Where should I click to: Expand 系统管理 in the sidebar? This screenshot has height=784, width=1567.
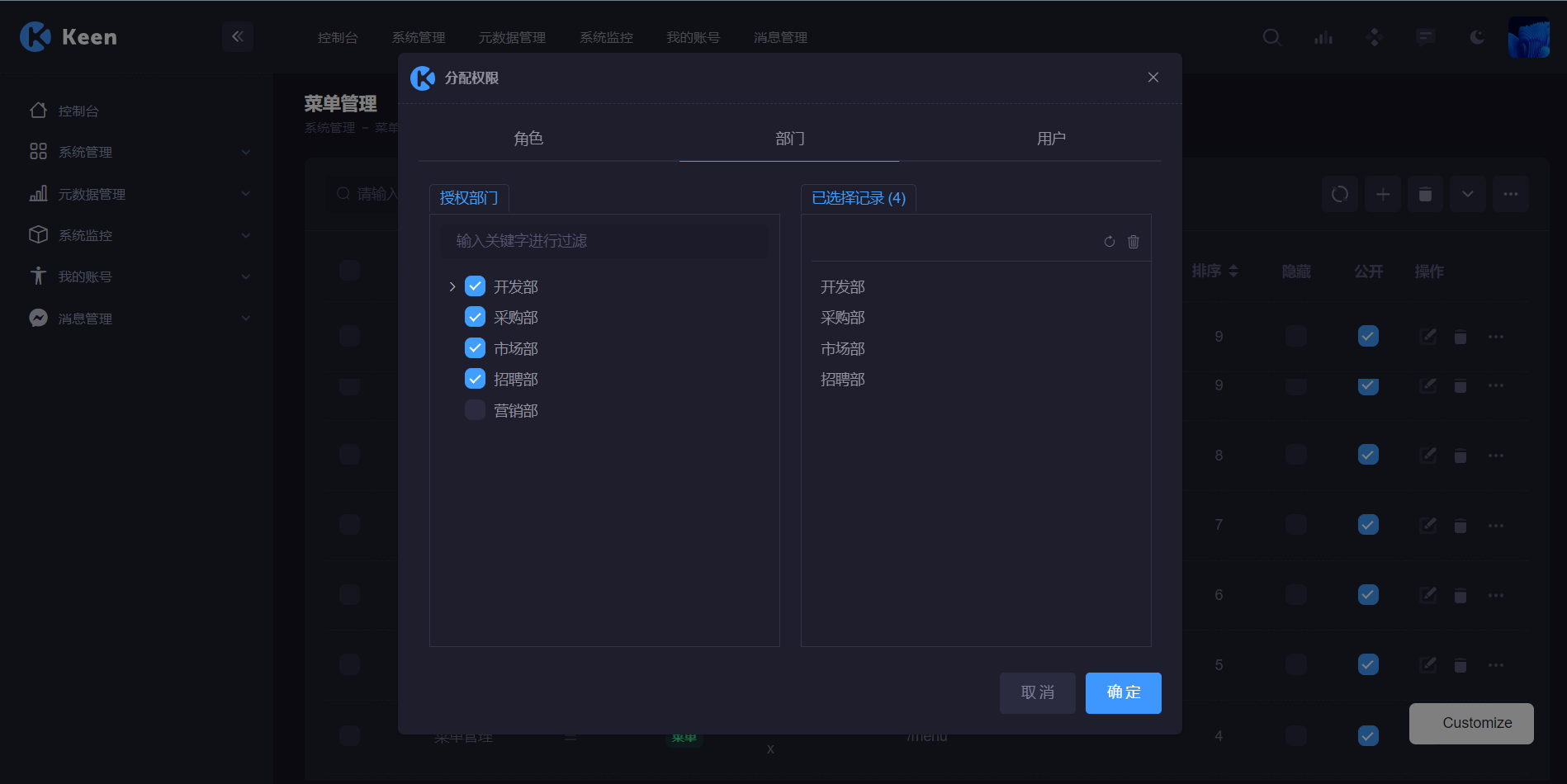pos(140,152)
